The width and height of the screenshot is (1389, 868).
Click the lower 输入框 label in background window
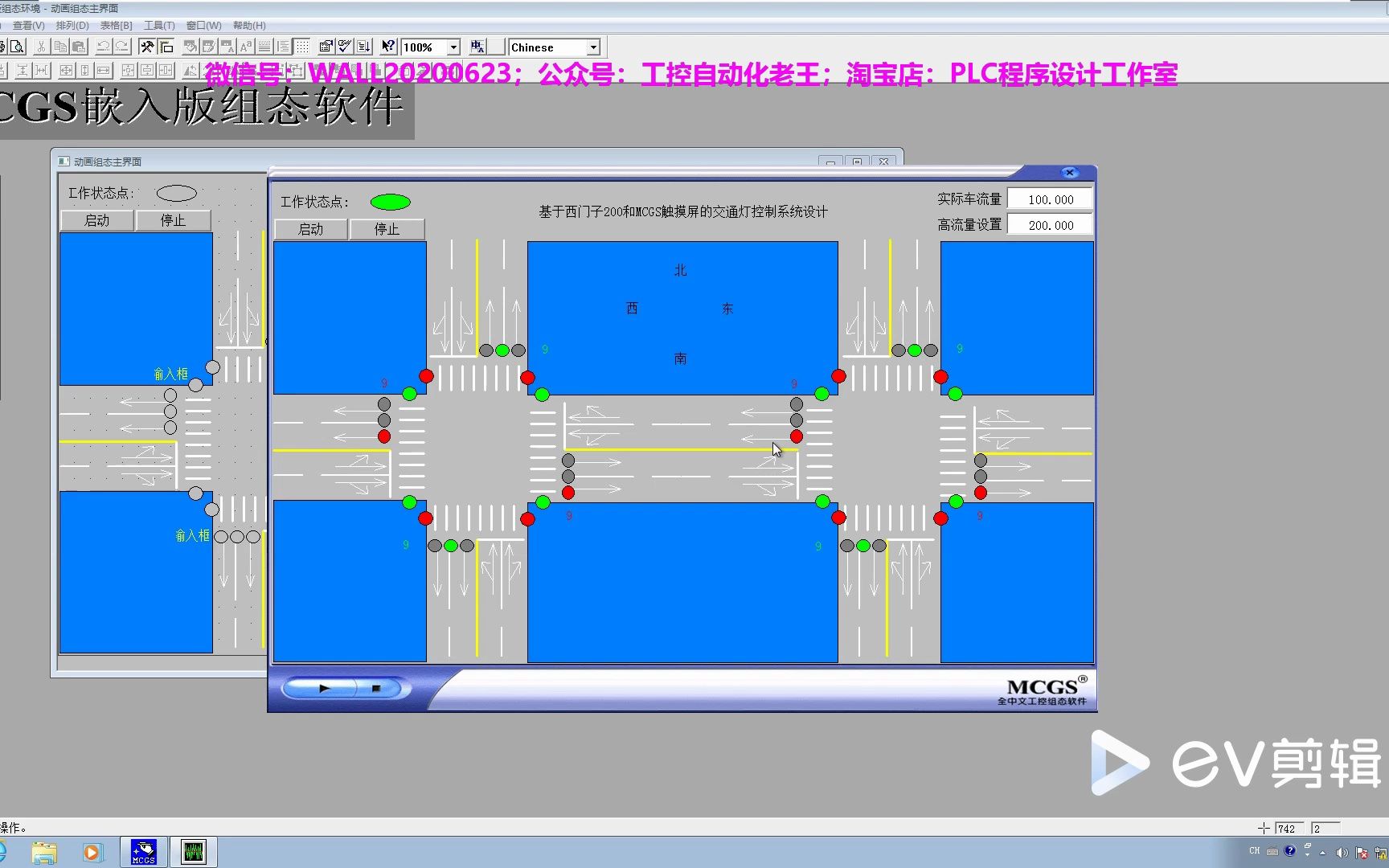point(193,536)
